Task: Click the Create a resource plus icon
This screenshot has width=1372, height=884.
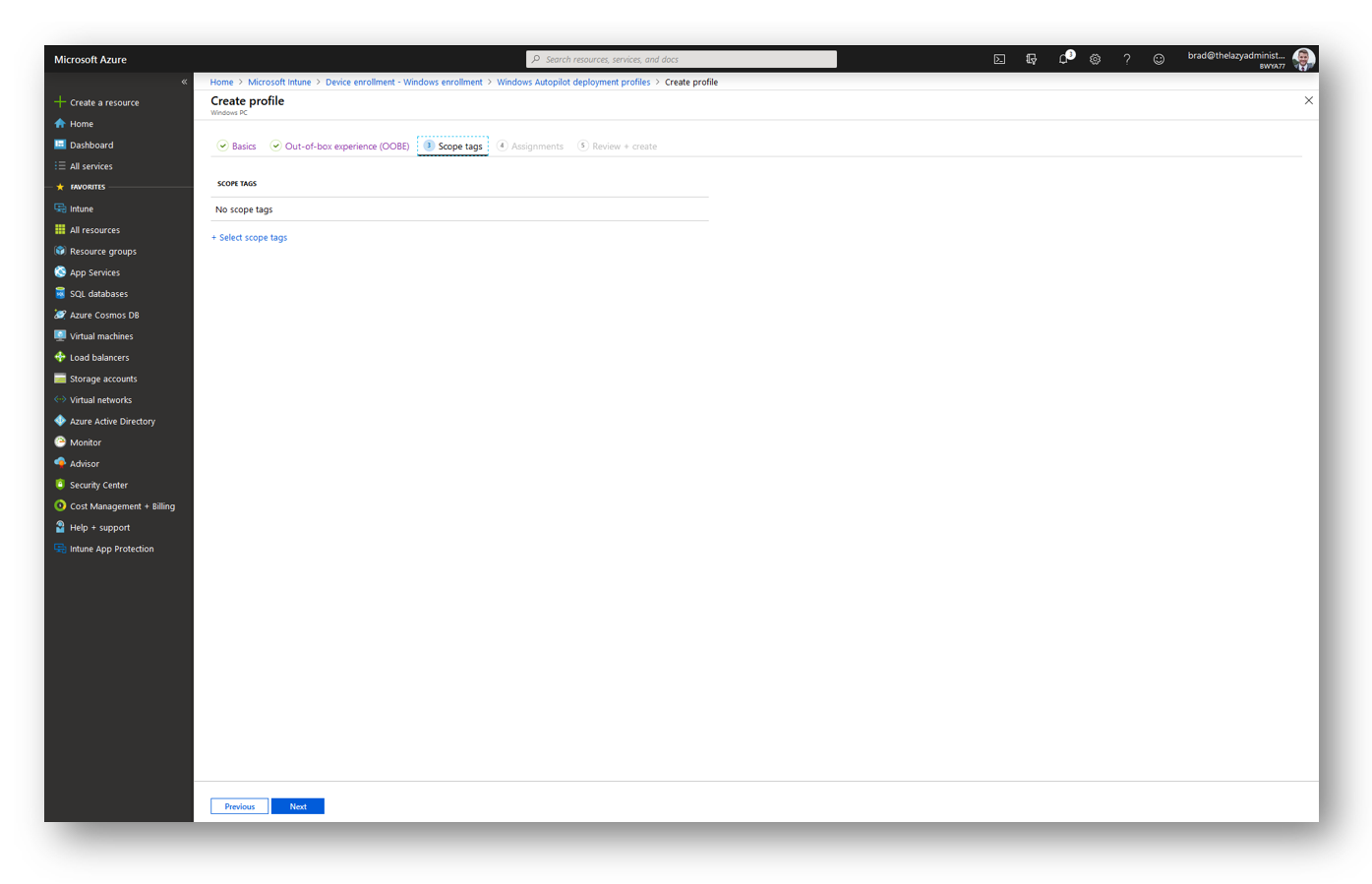Action: pyautogui.click(x=60, y=102)
